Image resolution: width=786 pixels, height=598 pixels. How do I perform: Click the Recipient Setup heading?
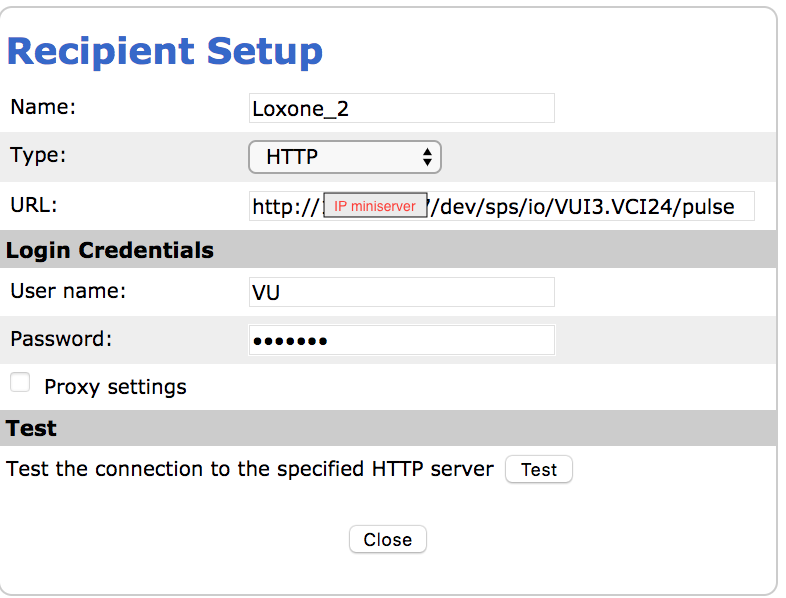[x=165, y=51]
